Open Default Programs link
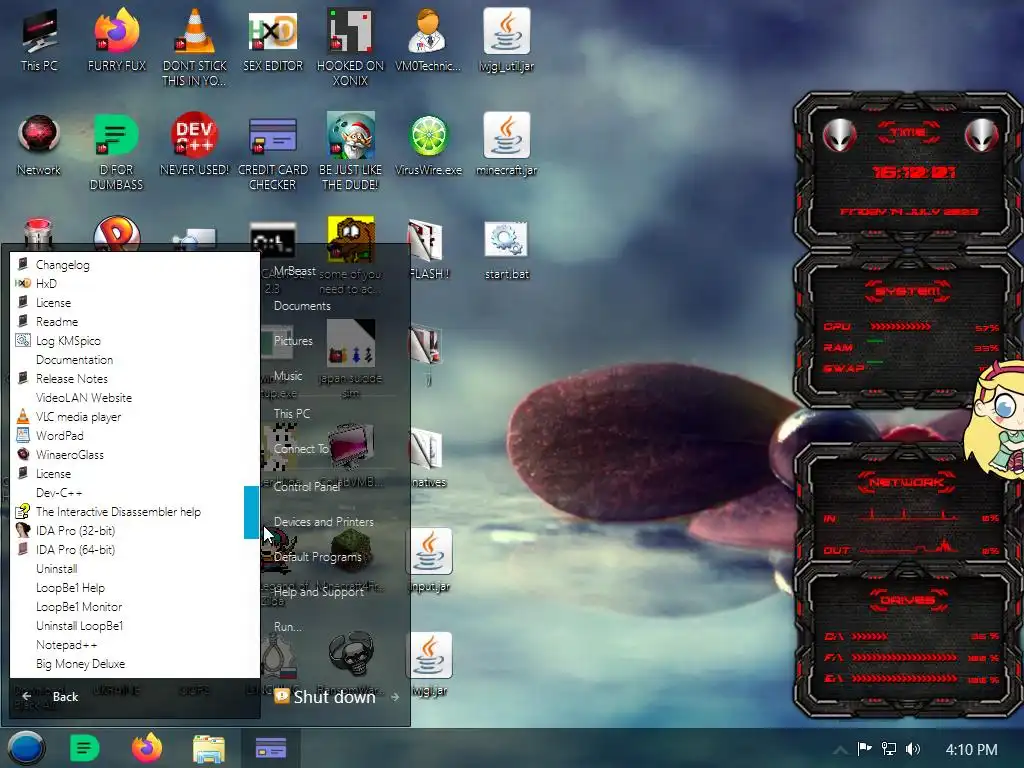Viewport: 1024px width, 768px height. pyautogui.click(x=318, y=556)
